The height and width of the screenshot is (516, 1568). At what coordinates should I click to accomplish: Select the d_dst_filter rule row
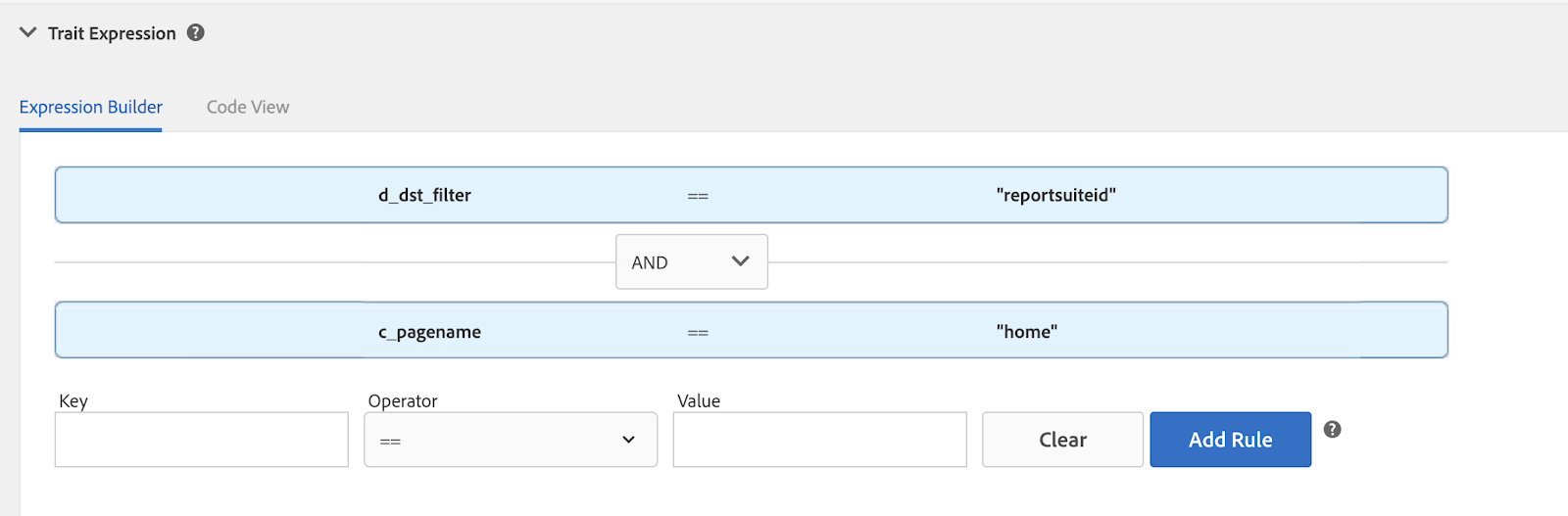[x=752, y=195]
